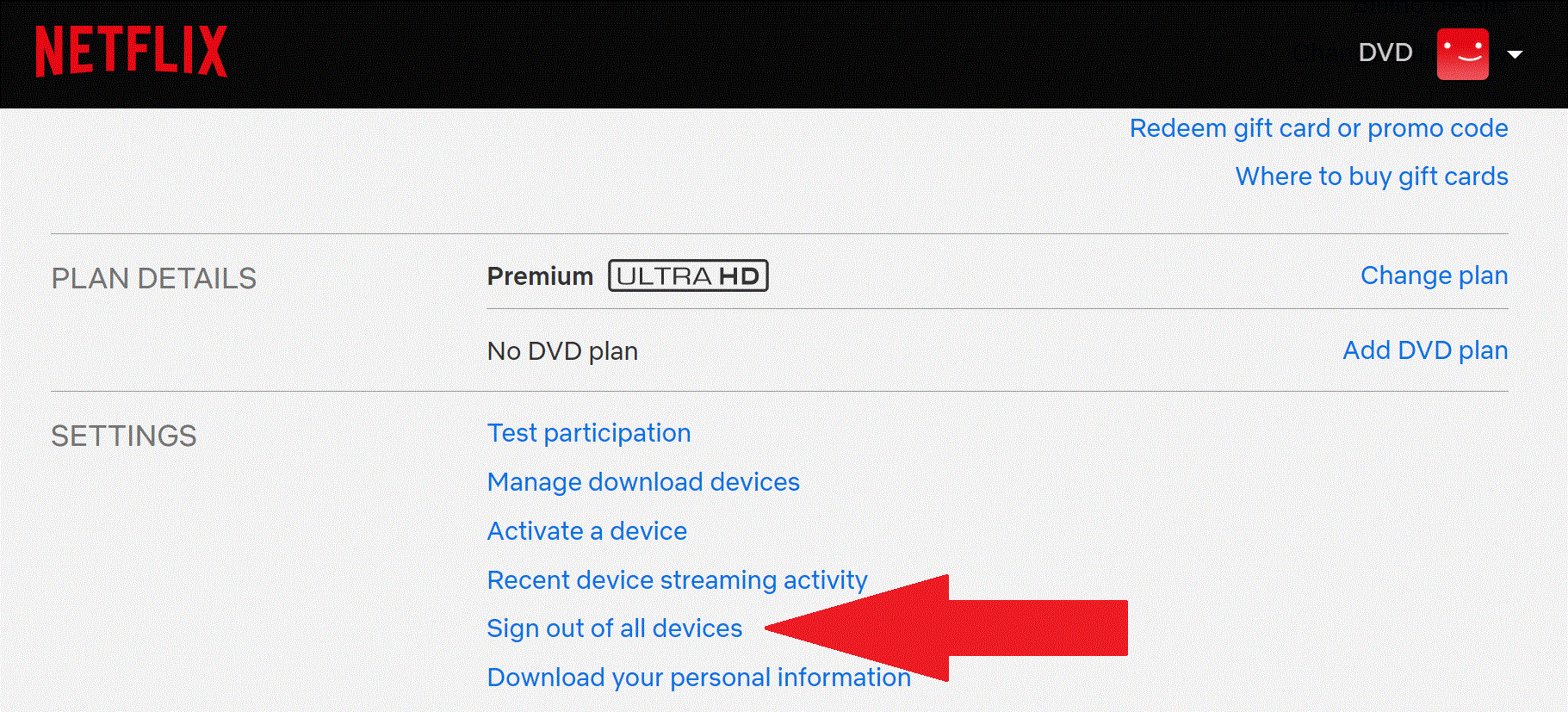The width and height of the screenshot is (1568, 712).
Task: Go to Manage download devices
Action: pyautogui.click(x=643, y=482)
